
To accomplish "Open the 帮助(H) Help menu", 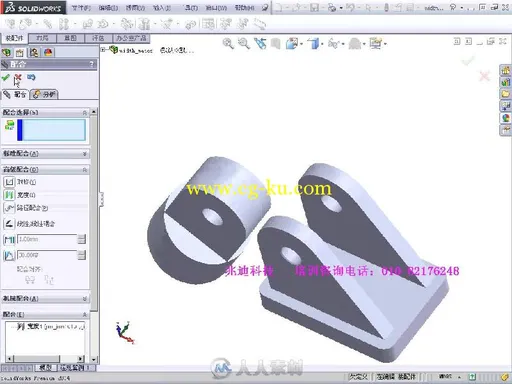I will click(244, 8).
